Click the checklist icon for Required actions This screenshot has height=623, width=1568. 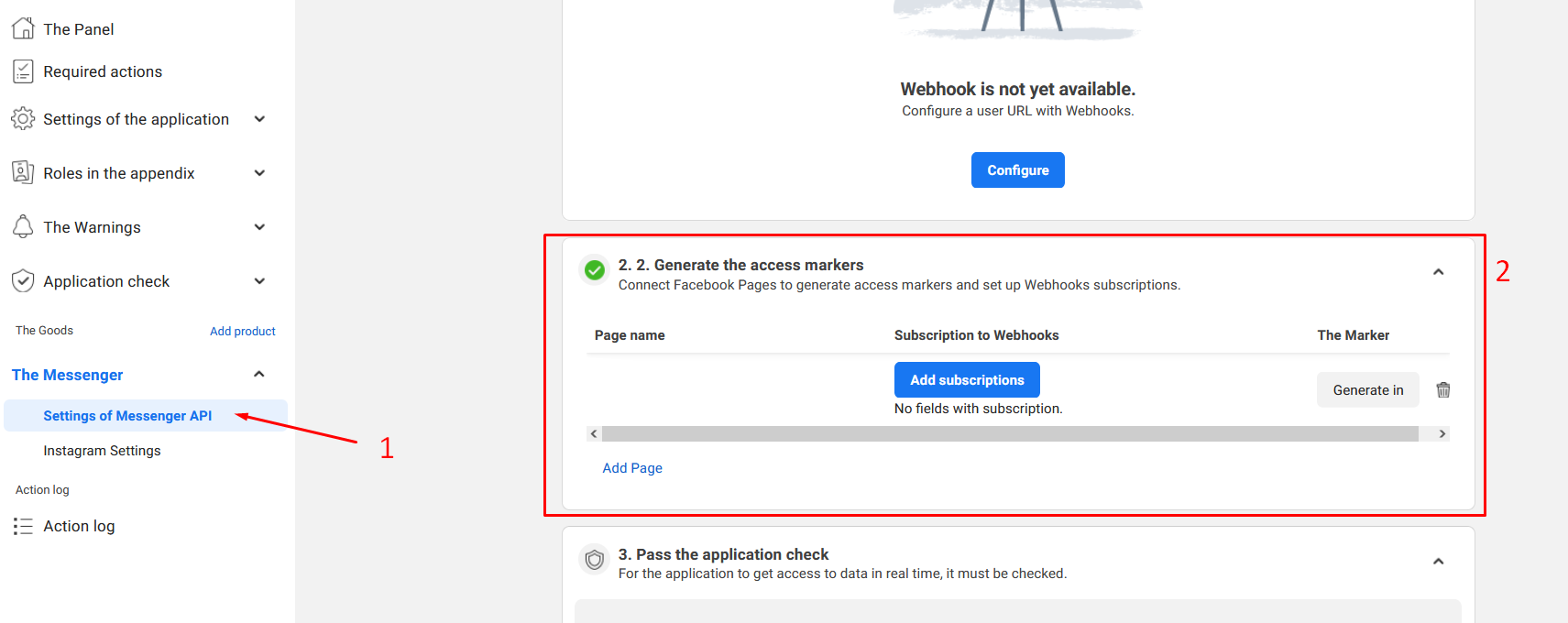pos(23,71)
